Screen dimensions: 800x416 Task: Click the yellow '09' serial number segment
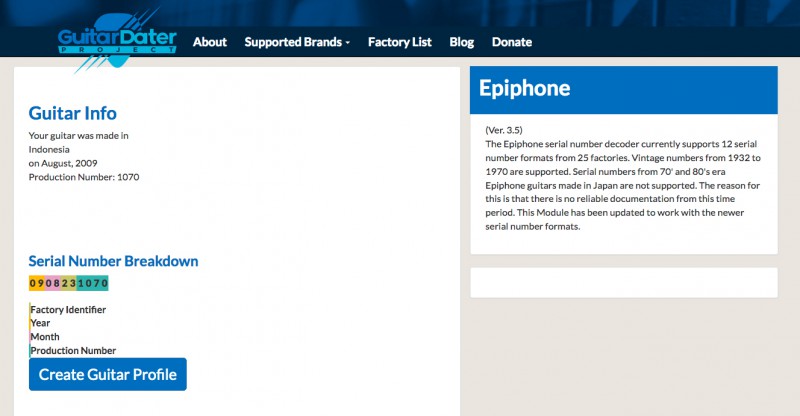tap(36, 283)
